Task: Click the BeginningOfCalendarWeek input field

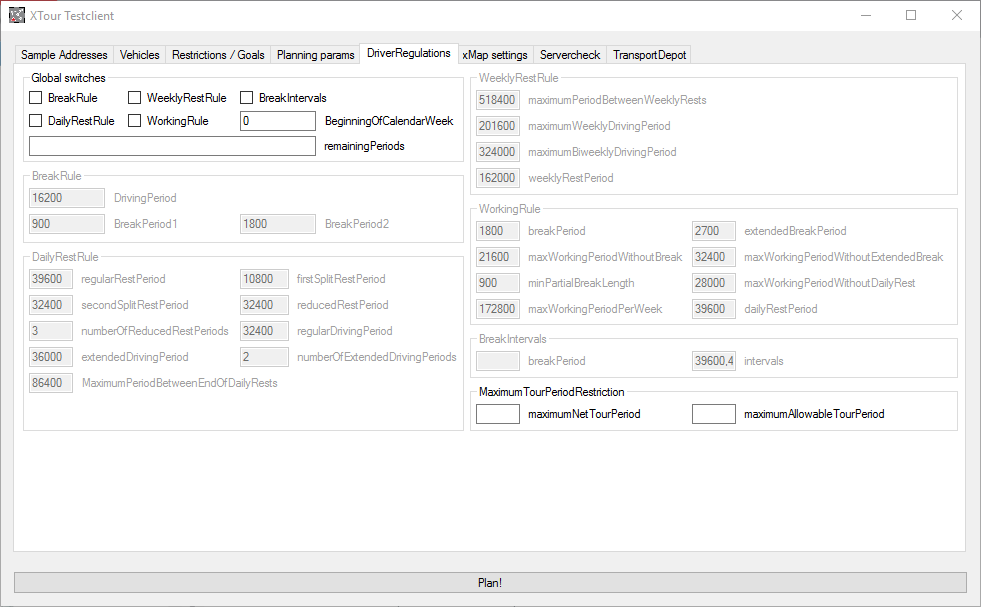Action: (x=278, y=121)
